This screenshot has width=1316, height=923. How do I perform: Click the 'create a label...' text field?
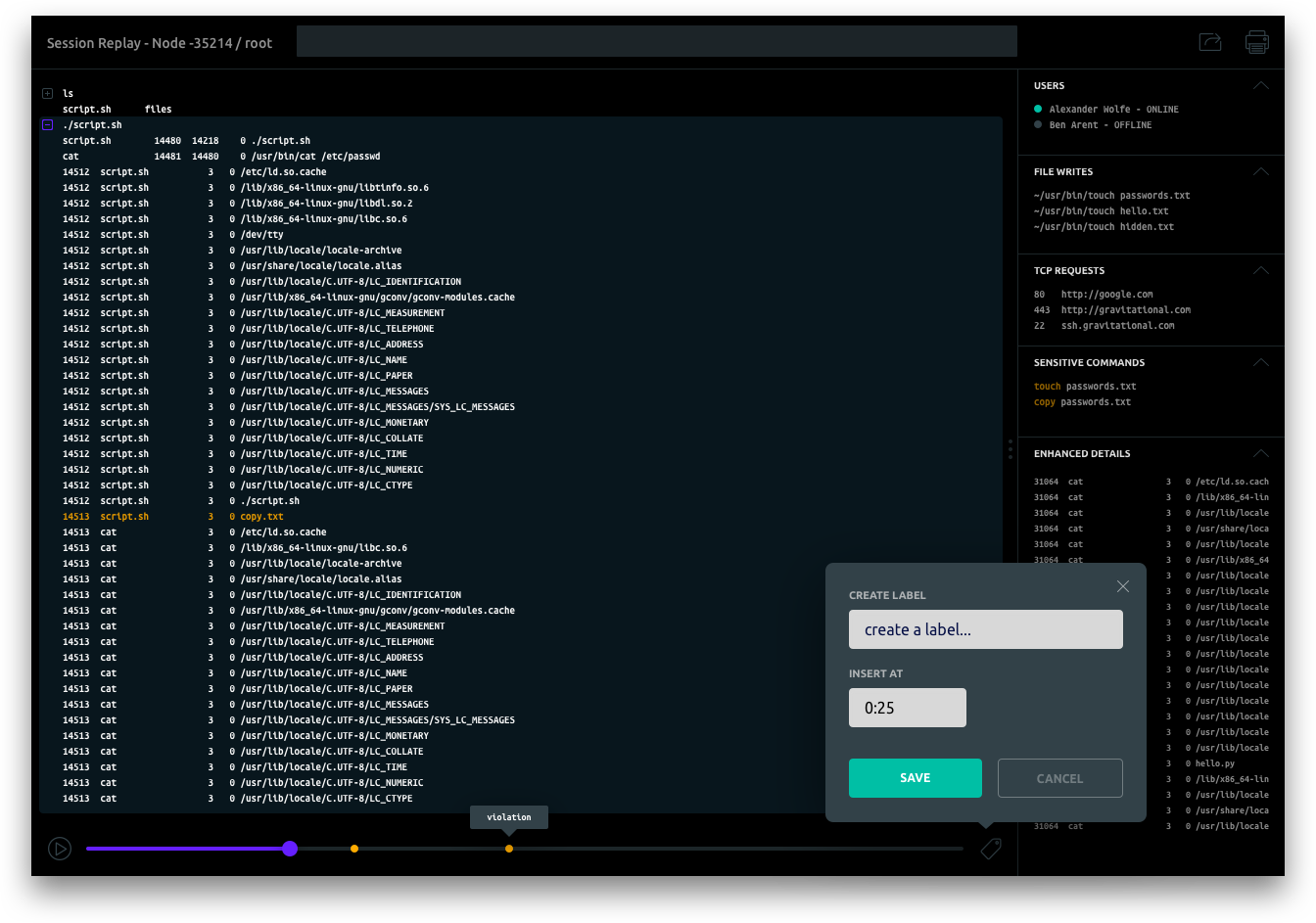985,629
